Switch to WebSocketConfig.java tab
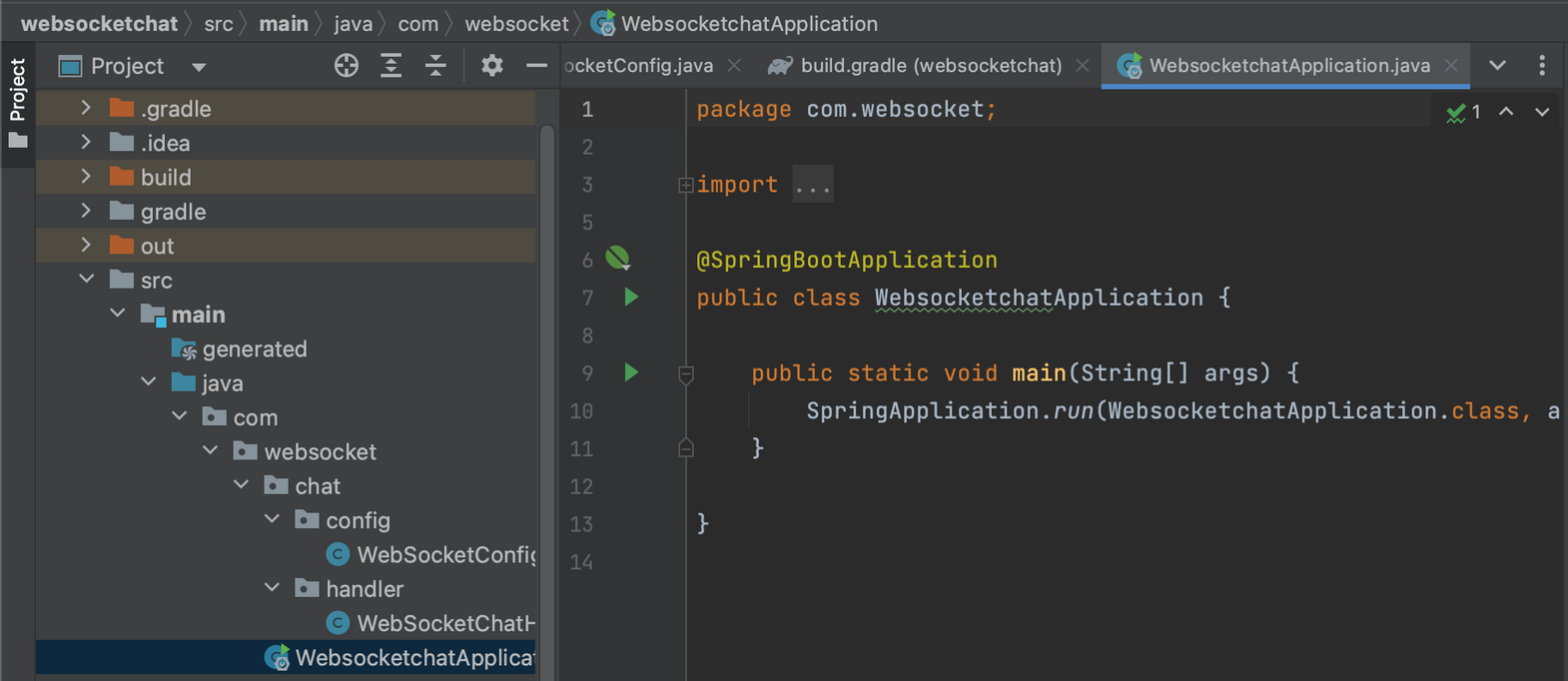This screenshot has width=1568, height=681. pyautogui.click(x=639, y=66)
